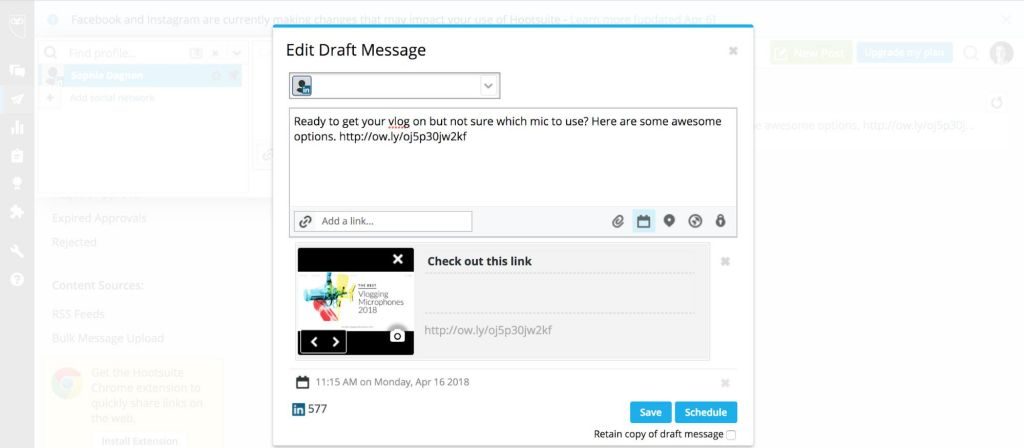Click the Save button
Screen dimensions: 1024x448
pos(650,412)
